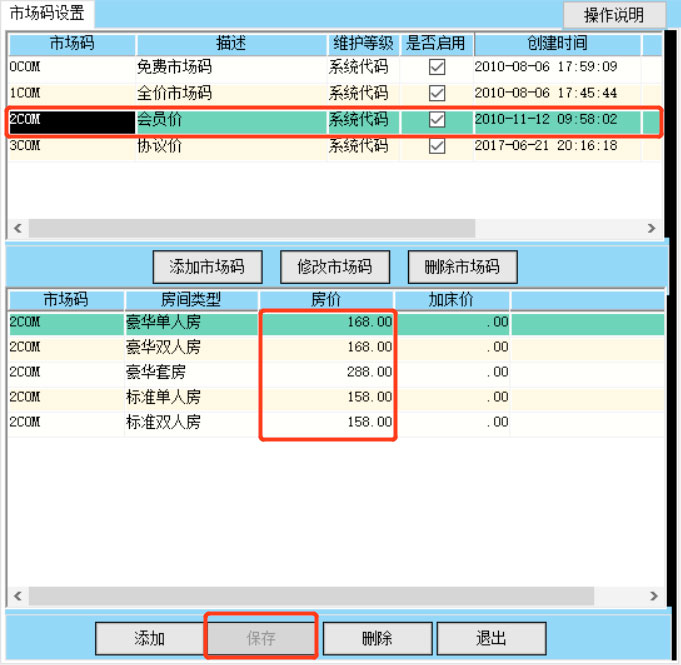The height and width of the screenshot is (665, 681).
Task: Click timestamp 2017-06-21 20:16:18
Action: click(546, 146)
